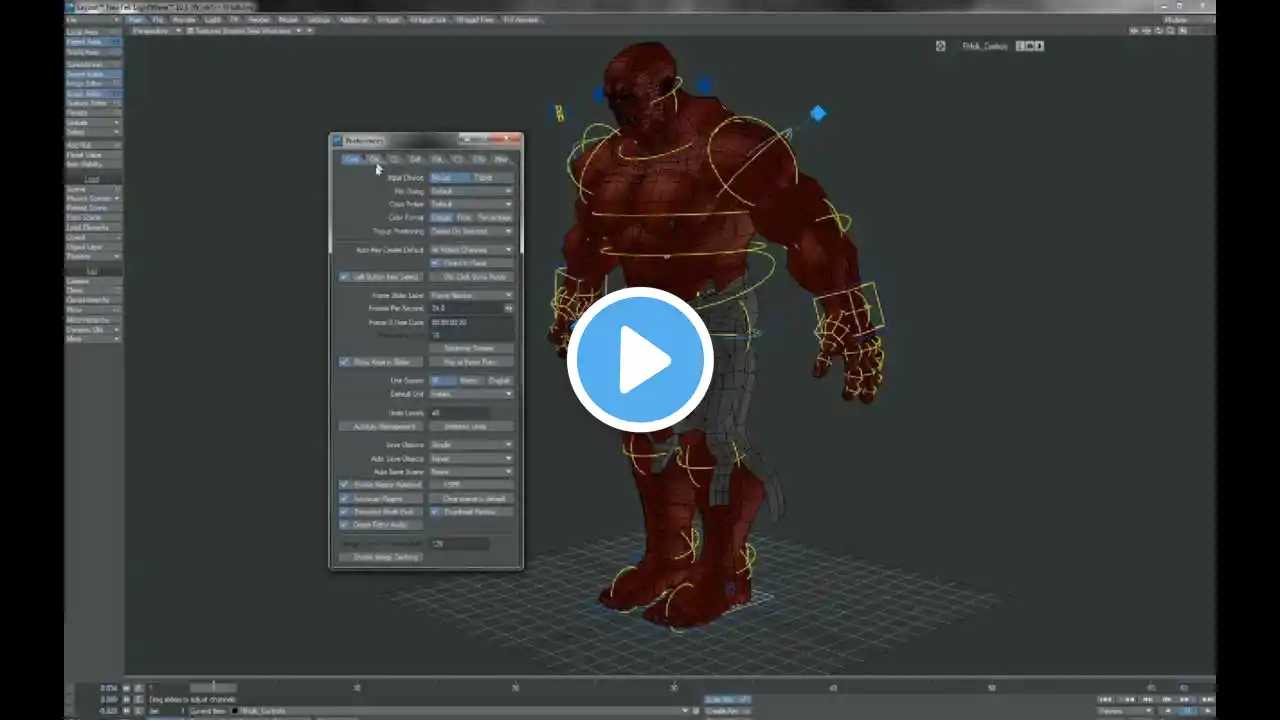1280x720 pixels.
Task: Switch Unit System to English
Action: tap(499, 381)
